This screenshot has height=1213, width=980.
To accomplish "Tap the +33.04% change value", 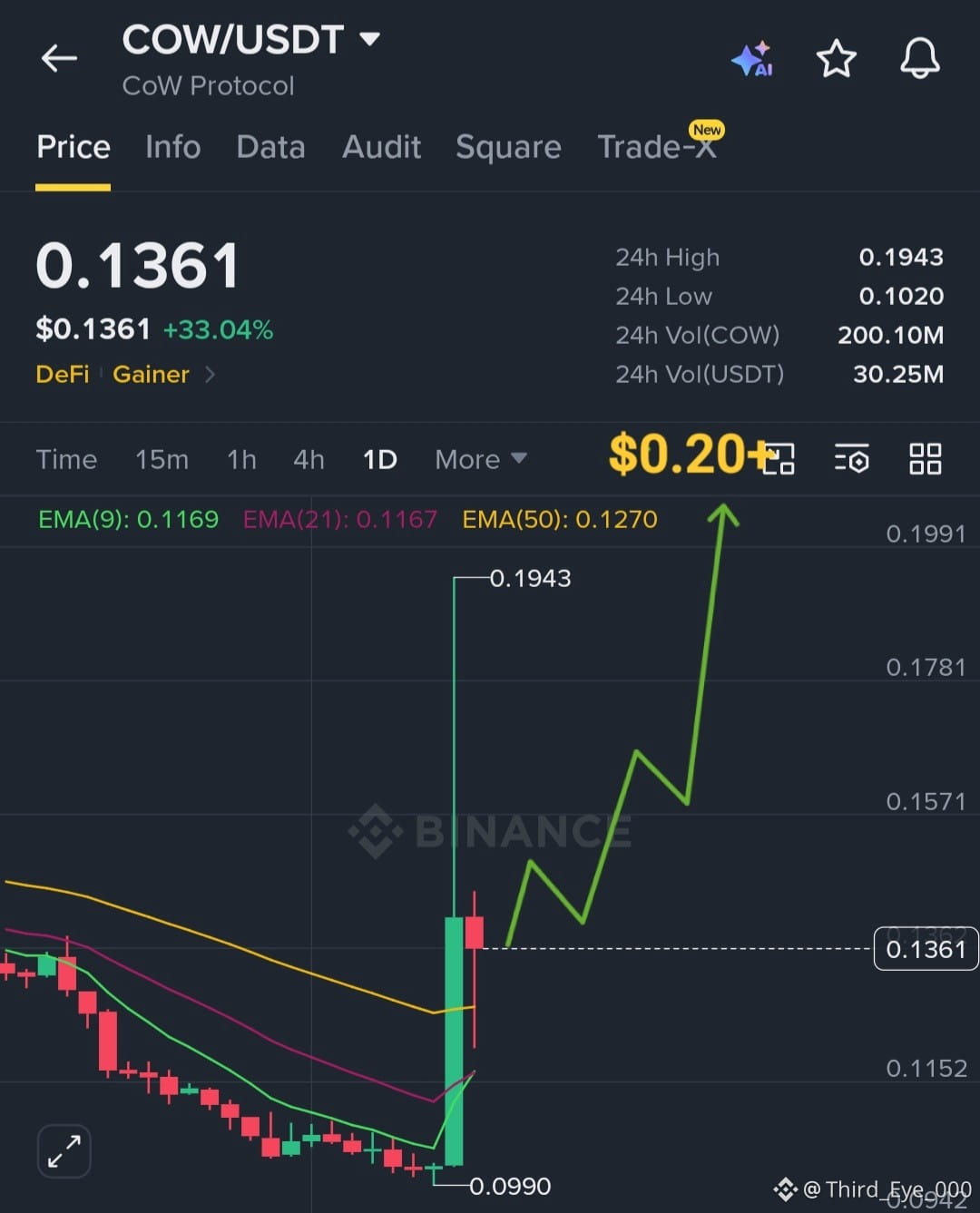I will point(218,329).
